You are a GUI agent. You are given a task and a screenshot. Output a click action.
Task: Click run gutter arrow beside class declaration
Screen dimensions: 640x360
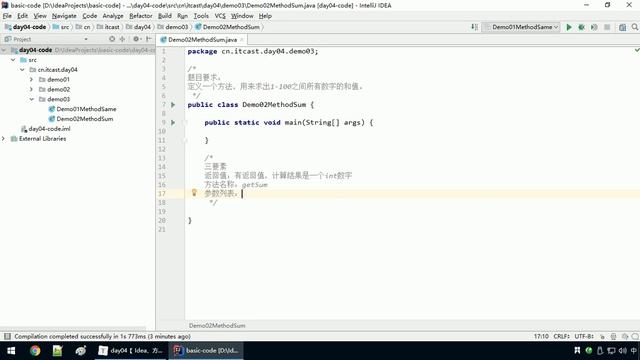[x=173, y=105]
